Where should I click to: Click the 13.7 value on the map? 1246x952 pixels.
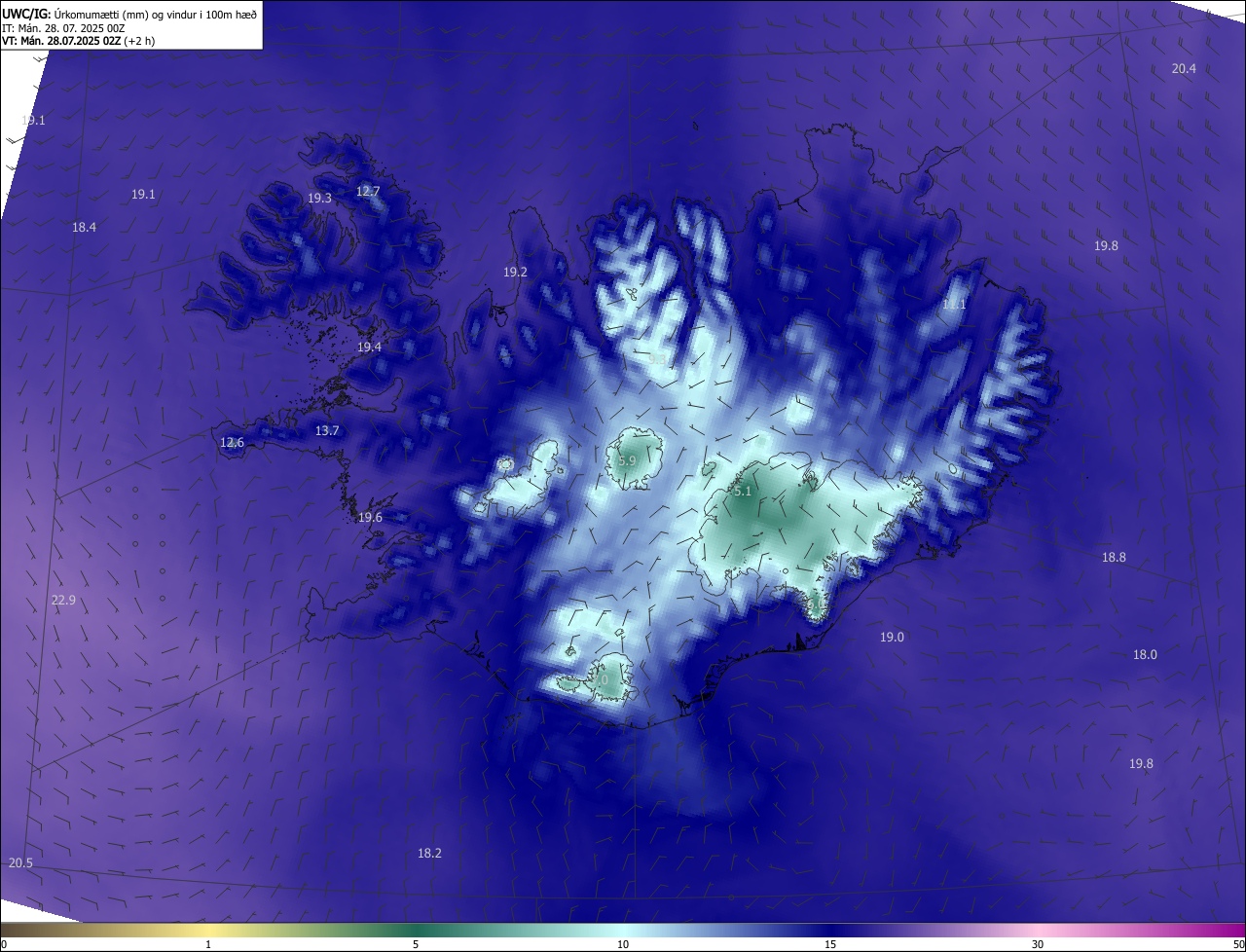[327, 430]
